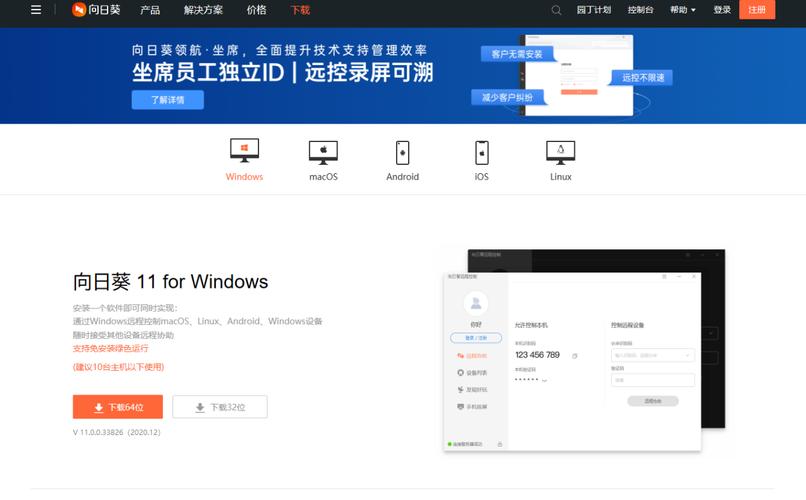
Task: Open the 解决方案 menu
Action: (x=204, y=10)
